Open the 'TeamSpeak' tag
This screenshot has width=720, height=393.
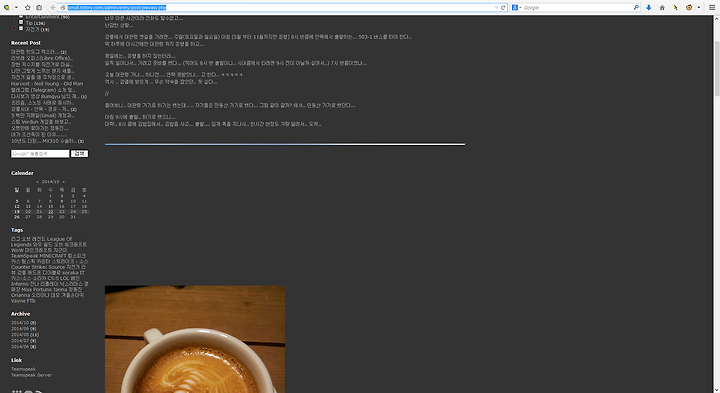(x=24, y=256)
